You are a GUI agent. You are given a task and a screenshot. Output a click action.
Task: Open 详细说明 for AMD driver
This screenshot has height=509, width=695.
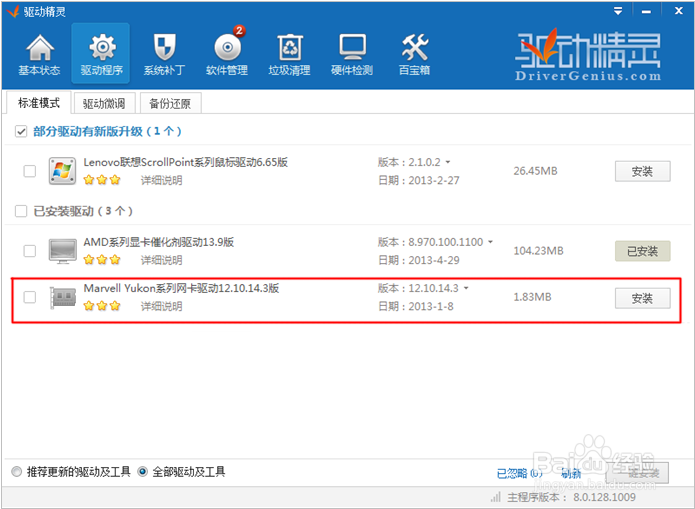pyautogui.click(x=162, y=260)
